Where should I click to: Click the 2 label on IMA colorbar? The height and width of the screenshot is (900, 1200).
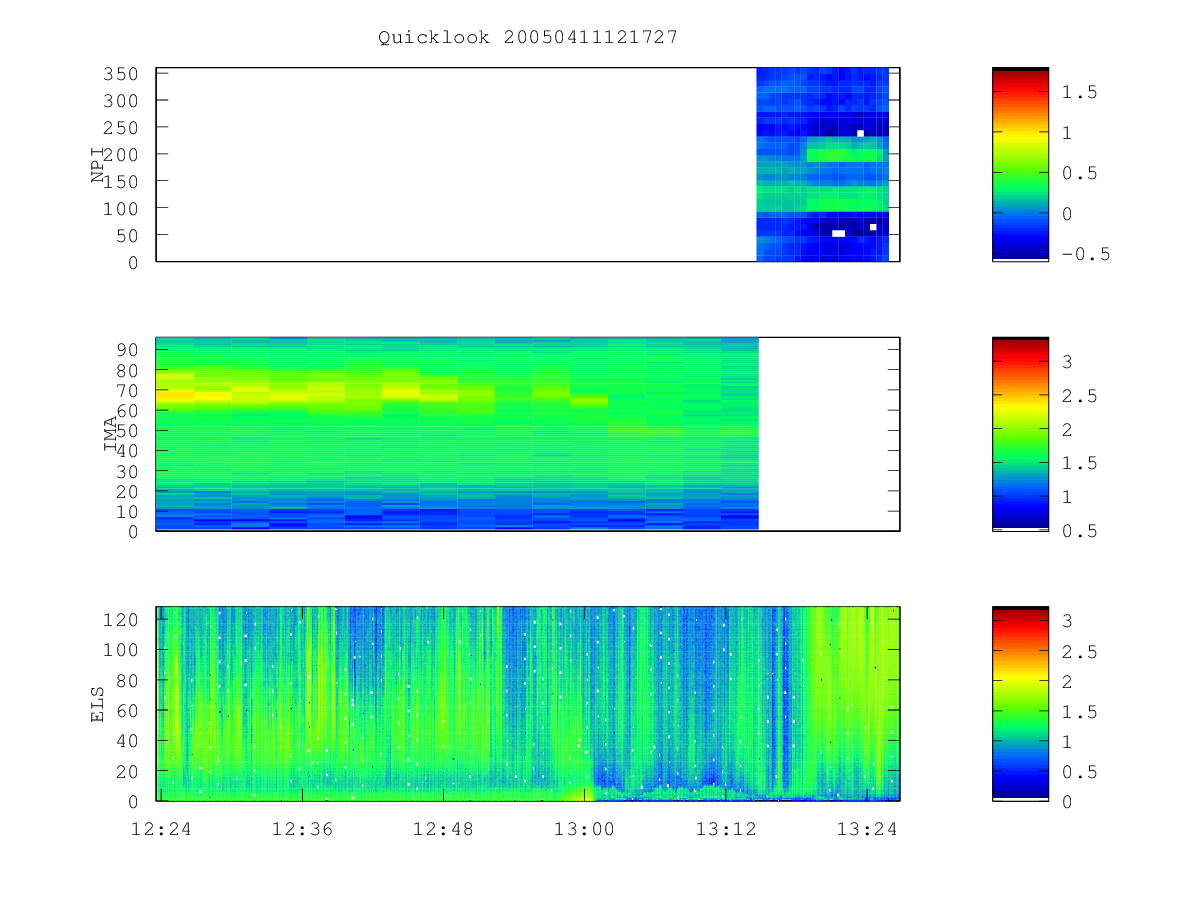click(x=1068, y=430)
